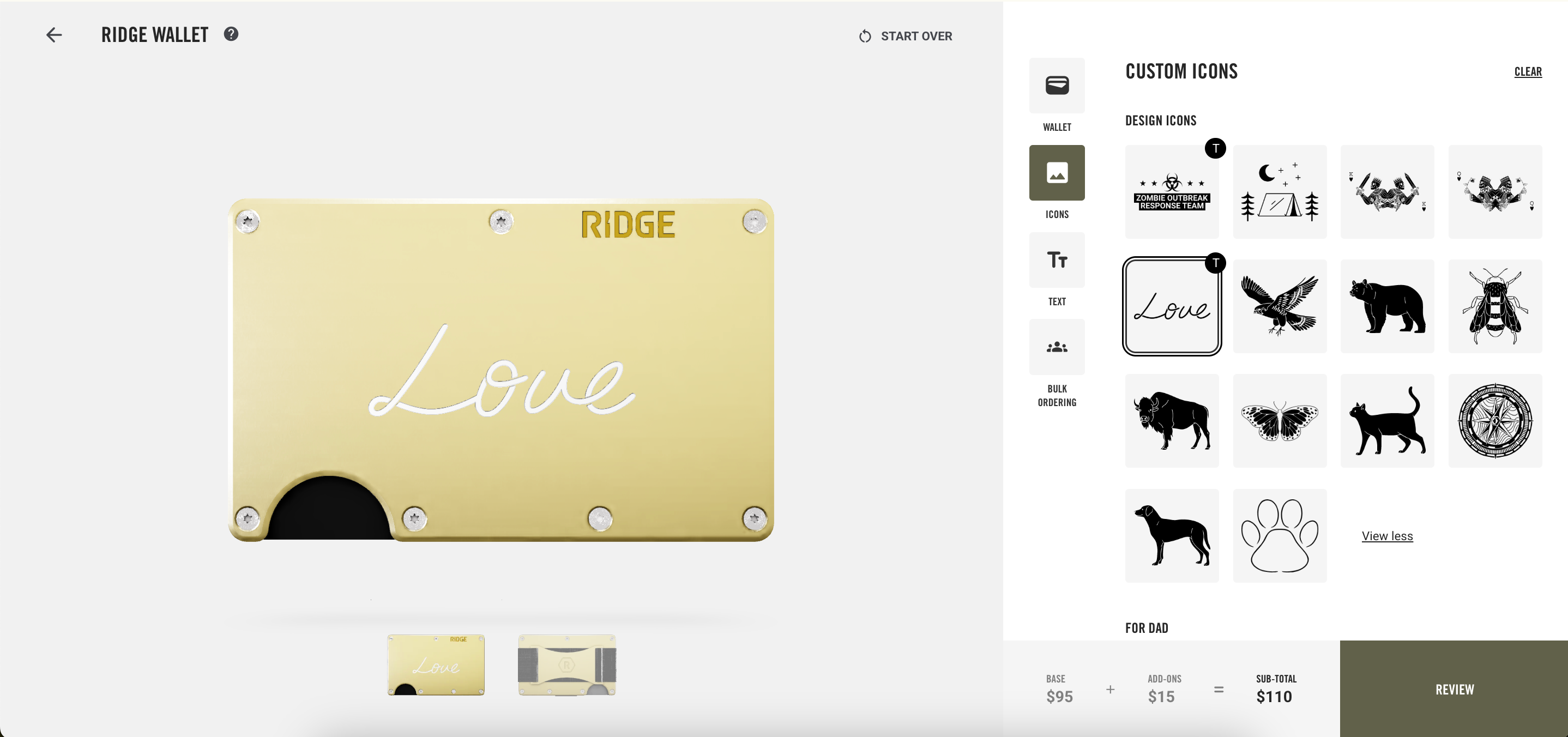The image size is (1568, 737).
Task: Choose the paw print icon
Action: 1280,535
